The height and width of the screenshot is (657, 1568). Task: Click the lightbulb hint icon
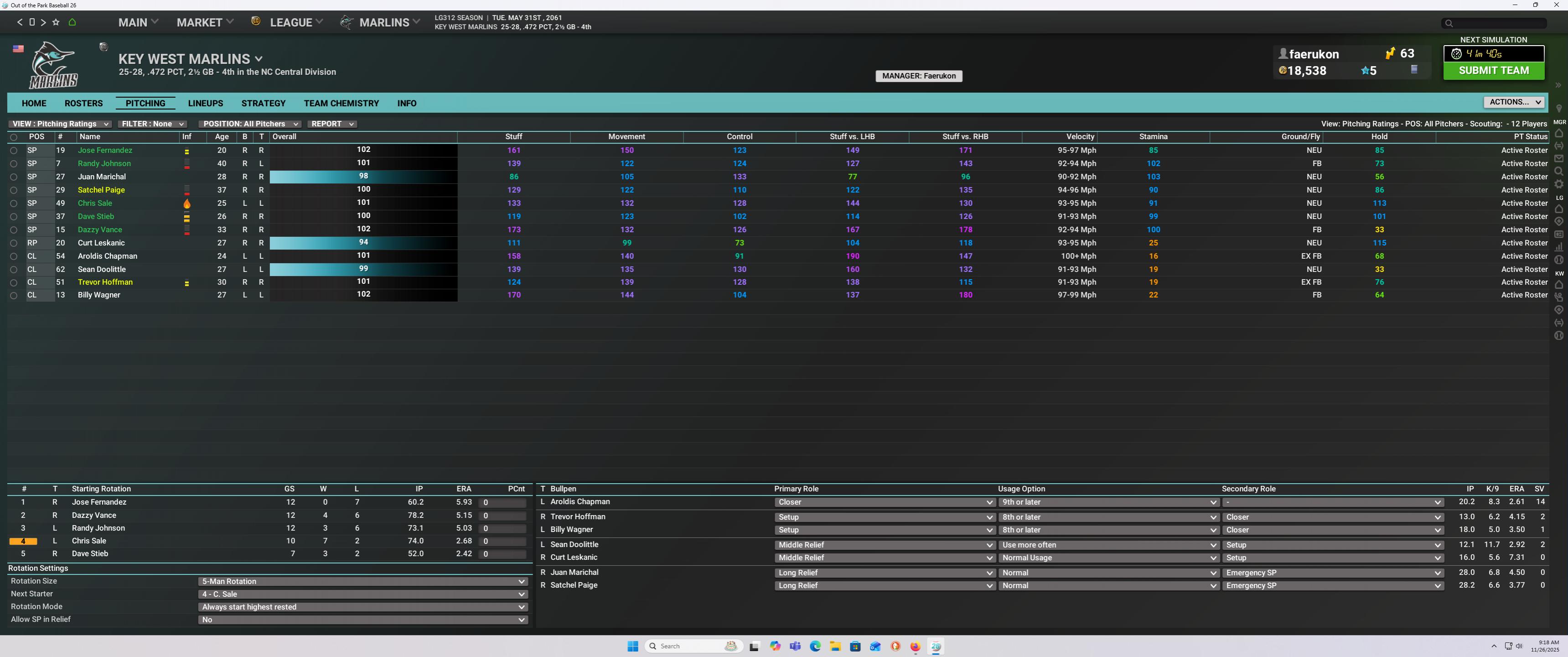[1558, 109]
